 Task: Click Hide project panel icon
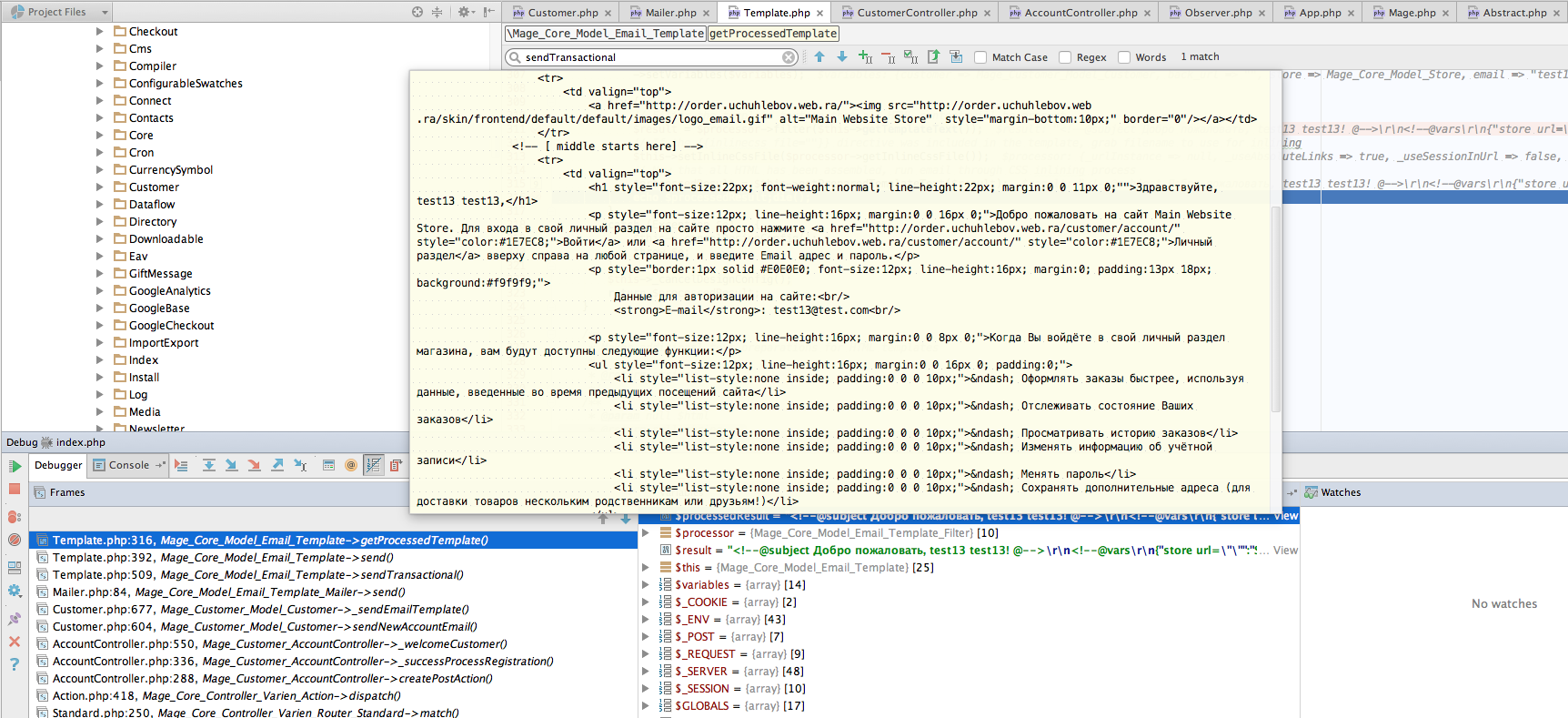click(489, 12)
